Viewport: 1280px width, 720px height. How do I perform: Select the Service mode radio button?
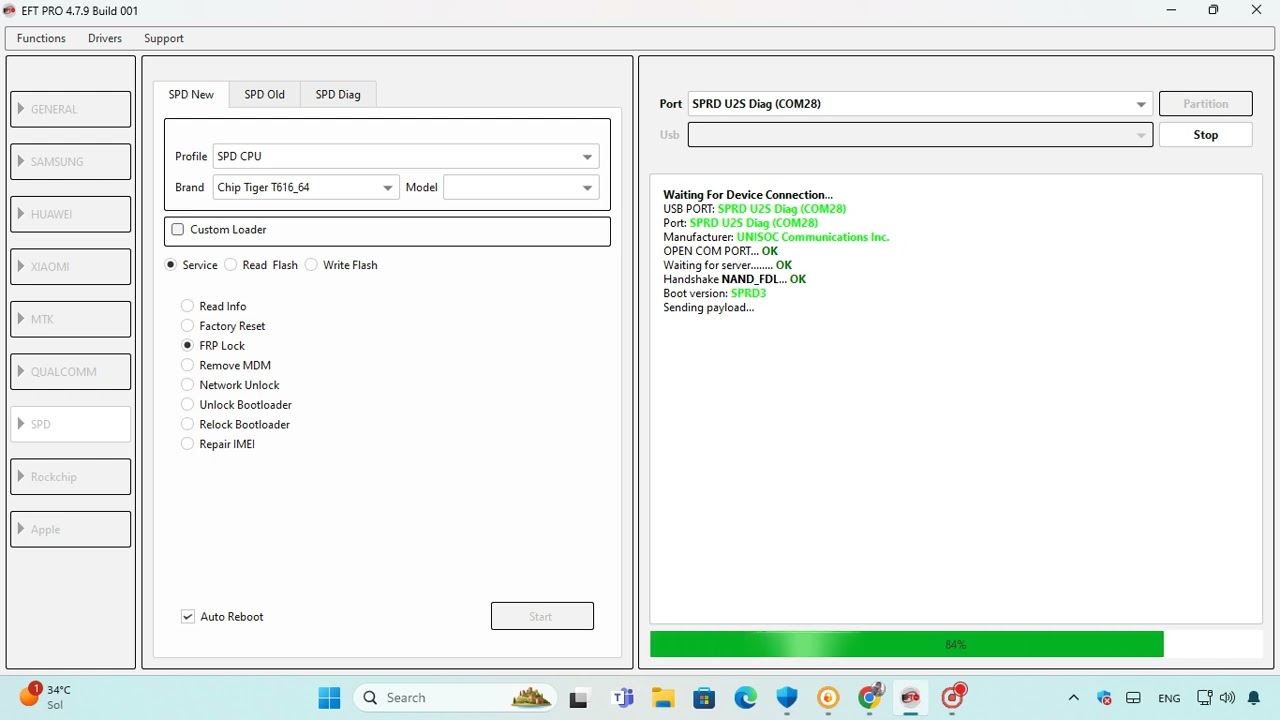[171, 265]
